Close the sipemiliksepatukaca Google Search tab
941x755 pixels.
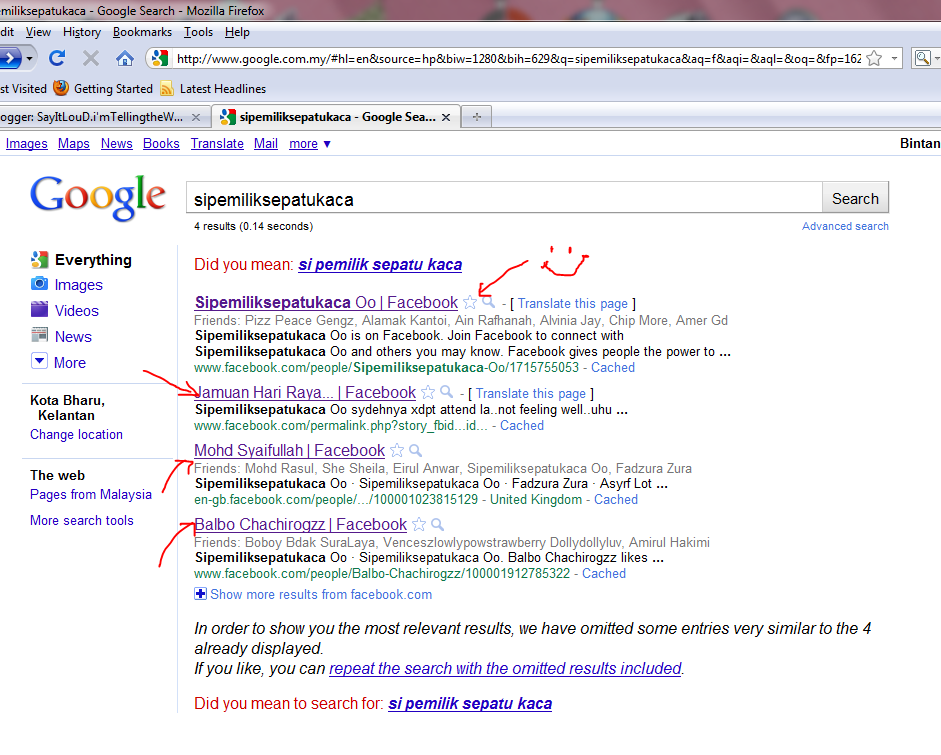[x=446, y=117]
